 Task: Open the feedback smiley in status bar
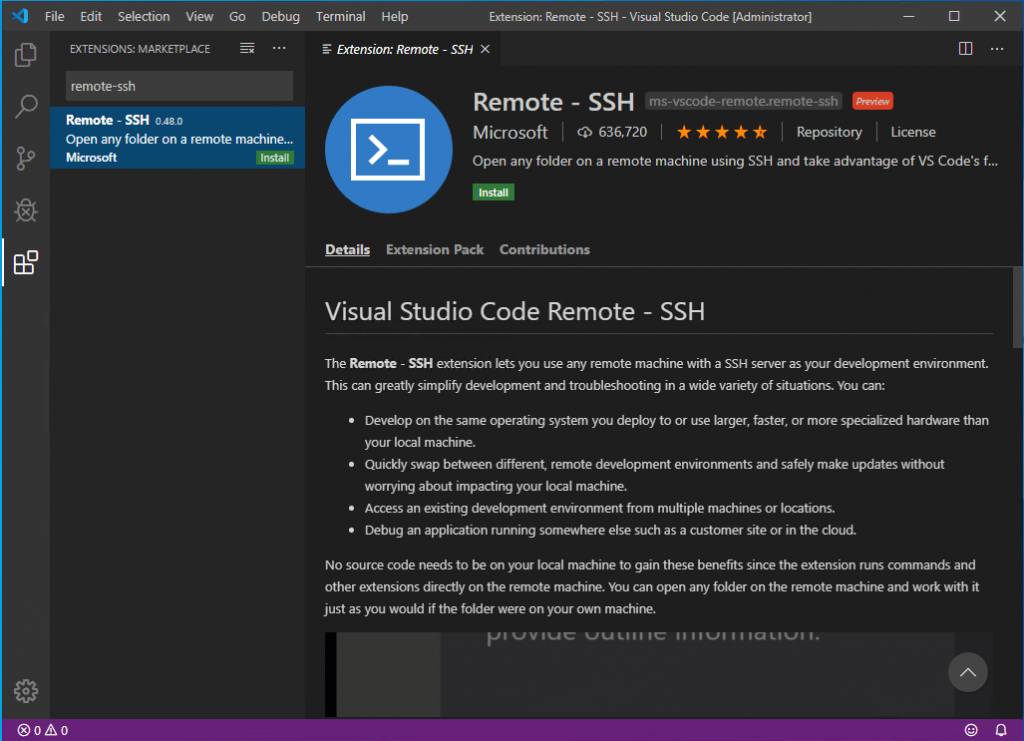[971, 730]
